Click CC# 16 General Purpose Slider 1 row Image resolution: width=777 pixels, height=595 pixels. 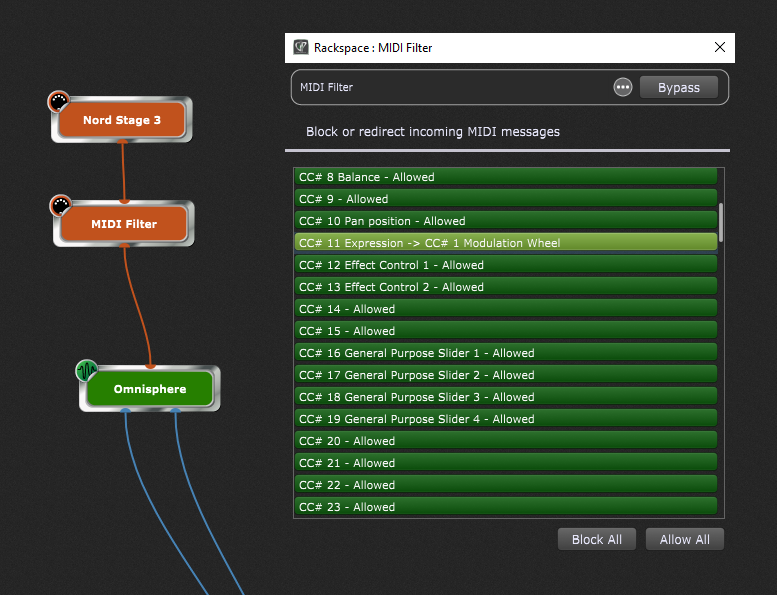tap(506, 353)
